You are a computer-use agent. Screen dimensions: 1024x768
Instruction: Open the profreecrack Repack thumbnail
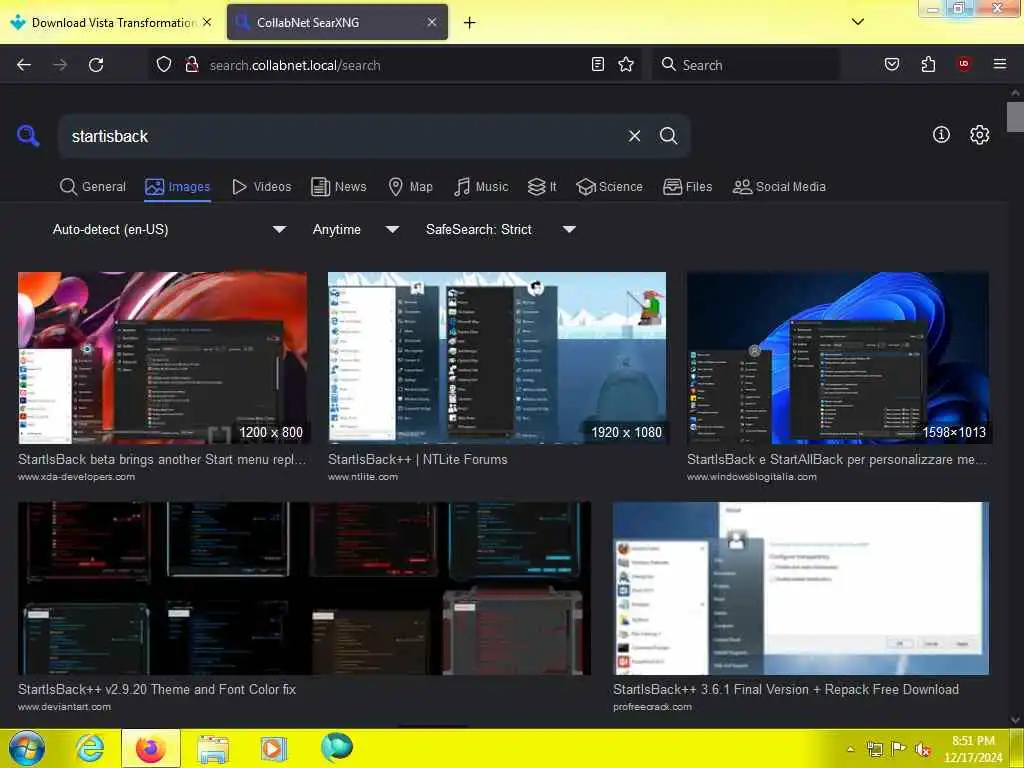(x=801, y=588)
